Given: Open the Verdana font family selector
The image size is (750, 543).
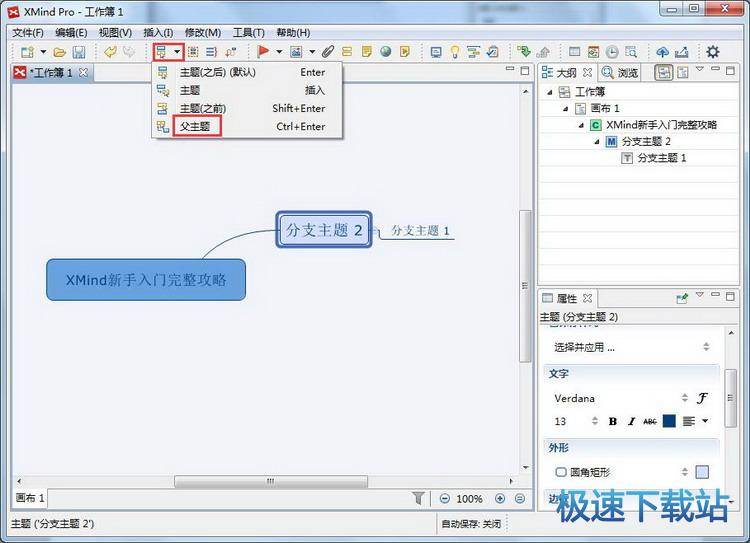Looking at the screenshot, I should pyautogui.click(x=621, y=398).
